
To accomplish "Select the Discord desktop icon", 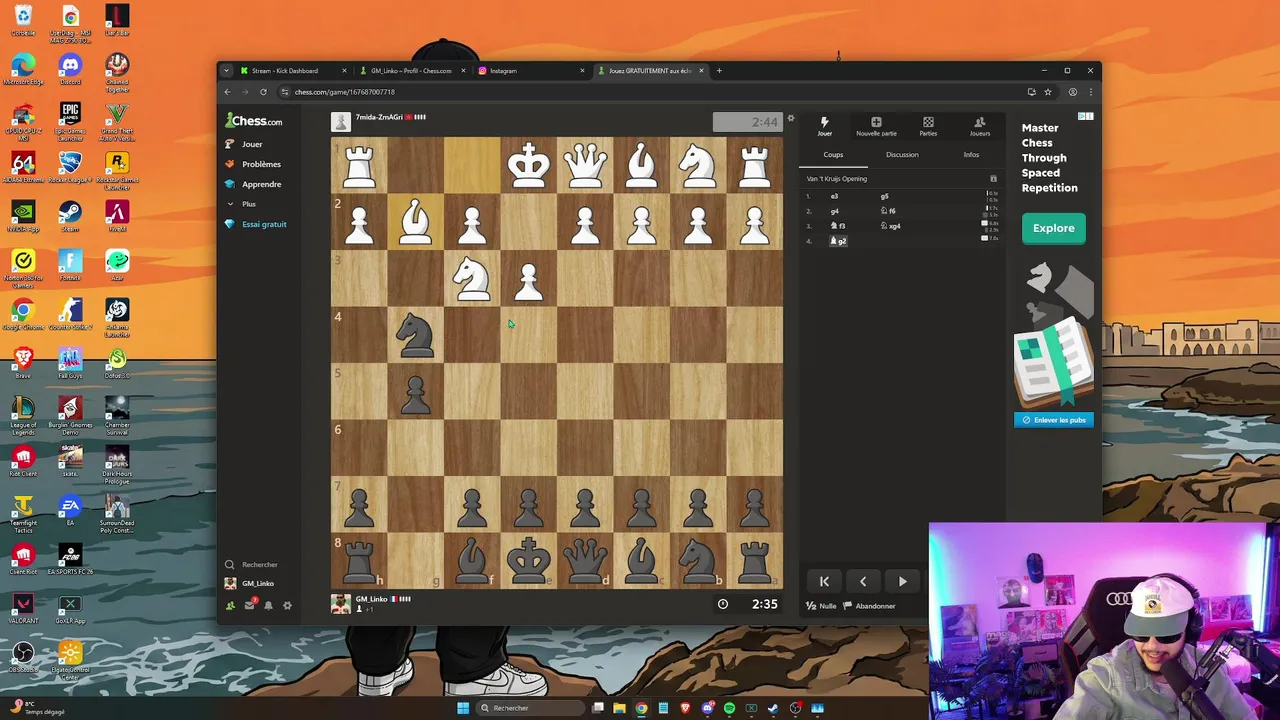I will coord(70,70).
